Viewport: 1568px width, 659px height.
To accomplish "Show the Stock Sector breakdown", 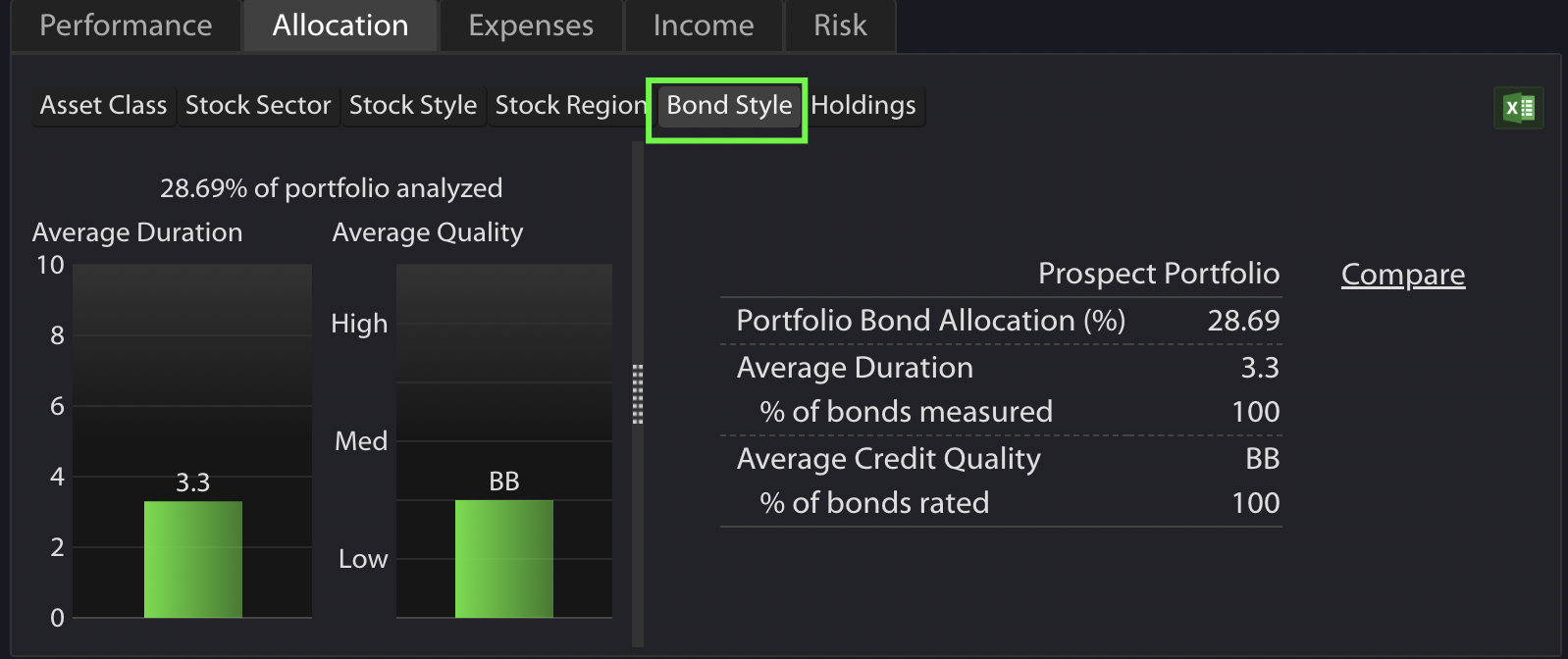I will point(258,105).
